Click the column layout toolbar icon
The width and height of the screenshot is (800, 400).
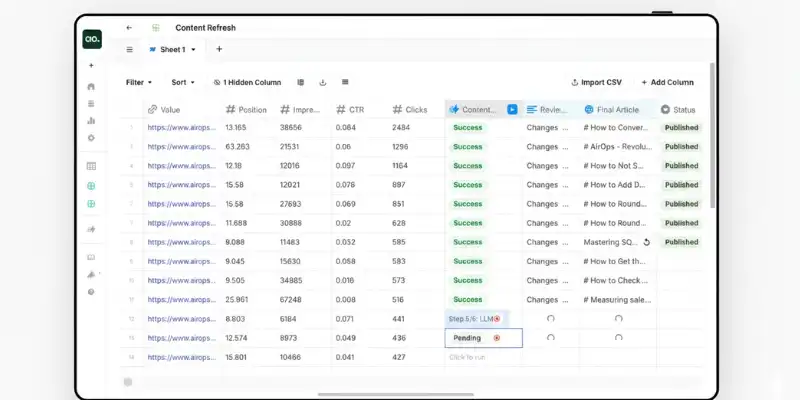click(301, 82)
